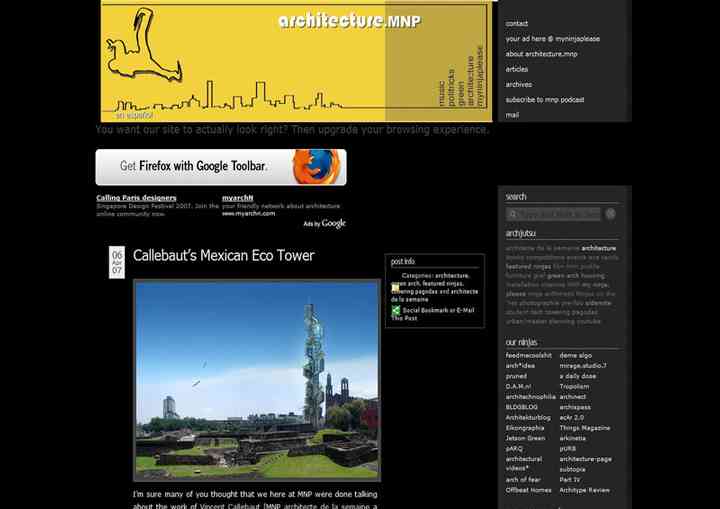Open 'a daily dose' blog link
This screenshot has width=720, height=509.
tap(578, 376)
